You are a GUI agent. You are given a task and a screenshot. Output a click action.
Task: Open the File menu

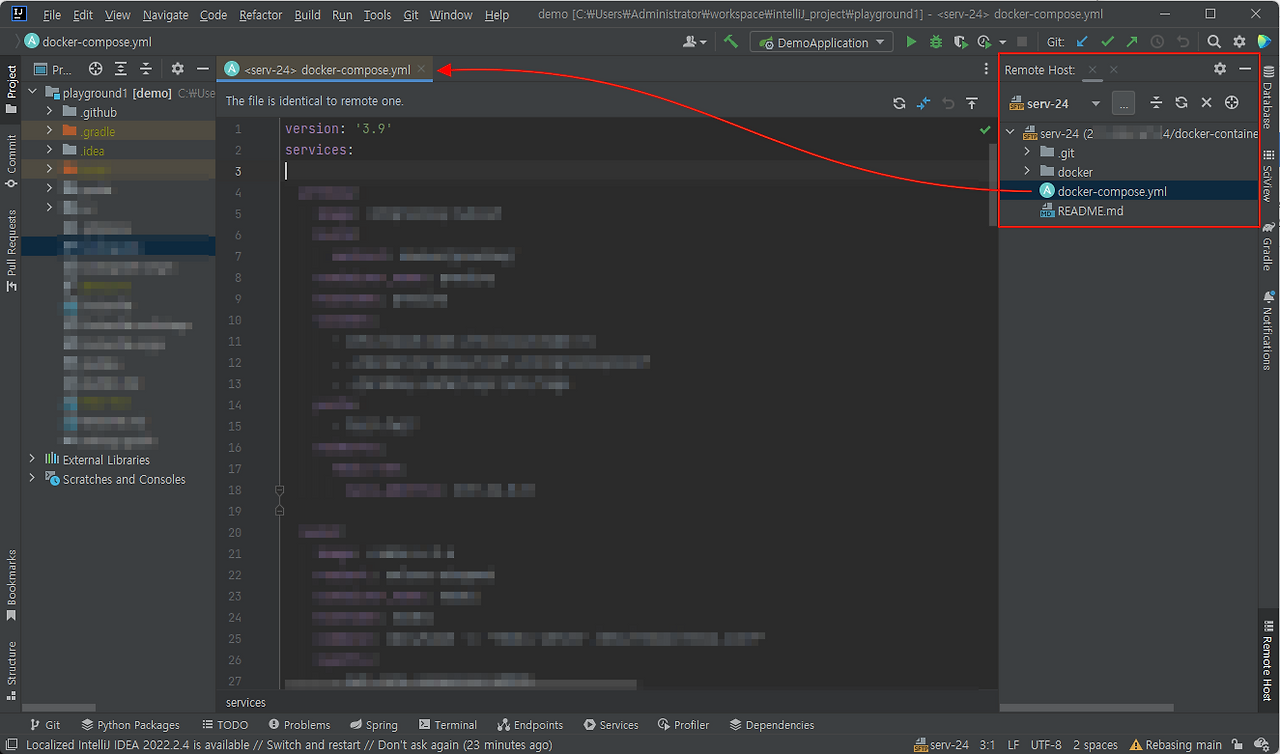pos(52,15)
